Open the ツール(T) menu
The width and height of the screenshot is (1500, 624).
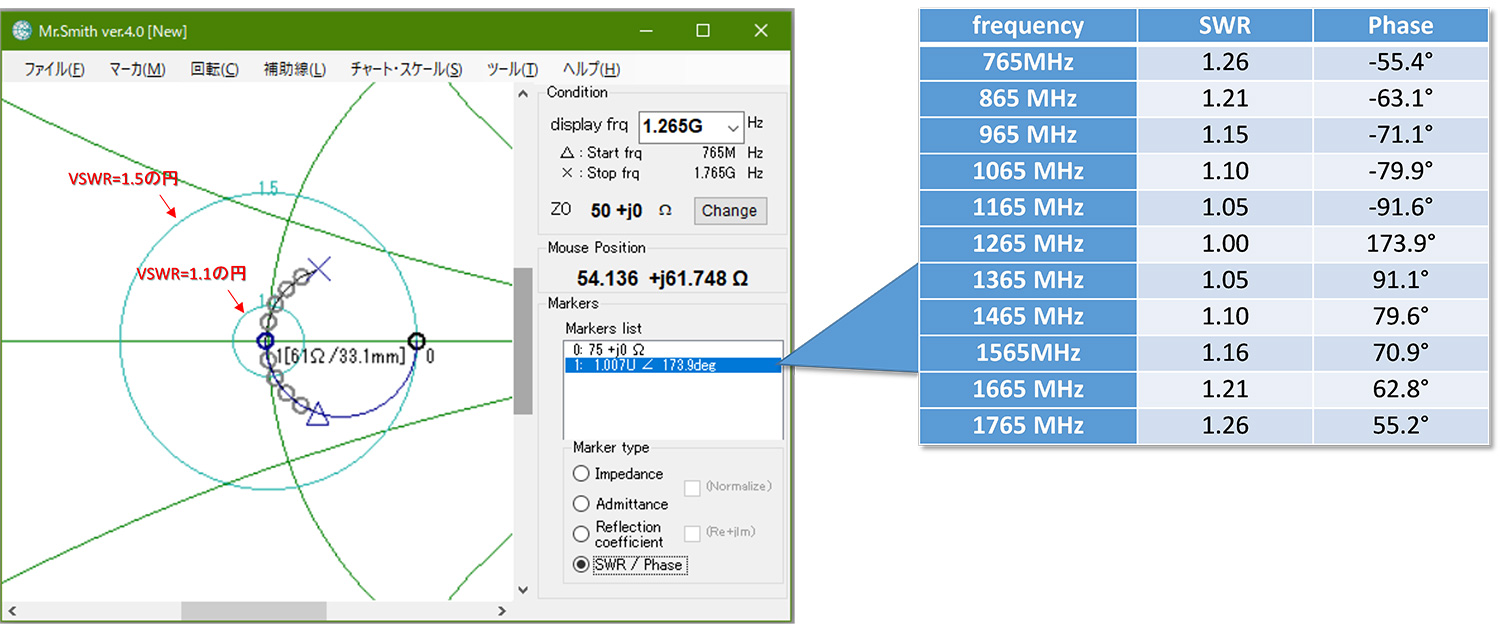click(512, 69)
